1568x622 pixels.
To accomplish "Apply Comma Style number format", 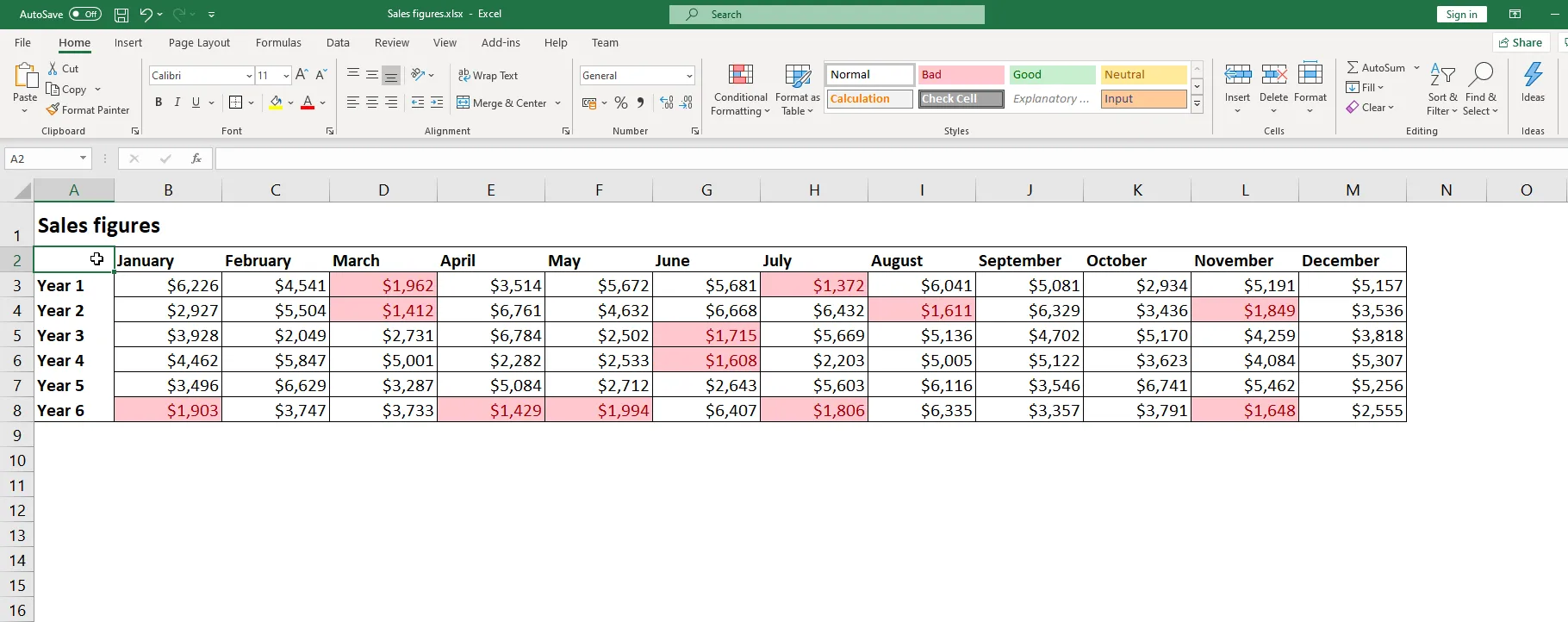I will (640, 103).
